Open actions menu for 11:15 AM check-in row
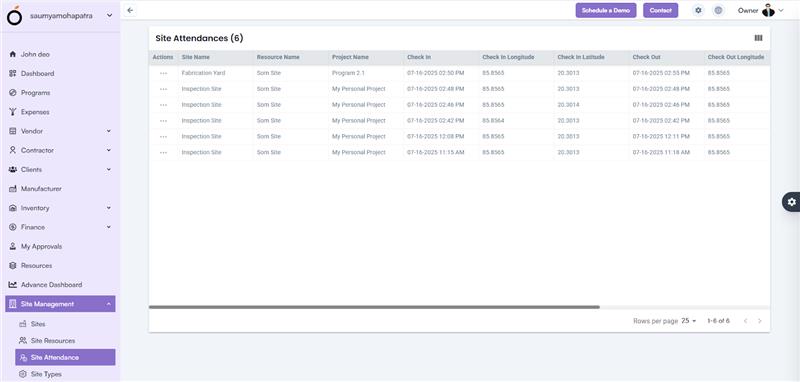Image resolution: width=800 pixels, height=382 pixels. click(163, 152)
